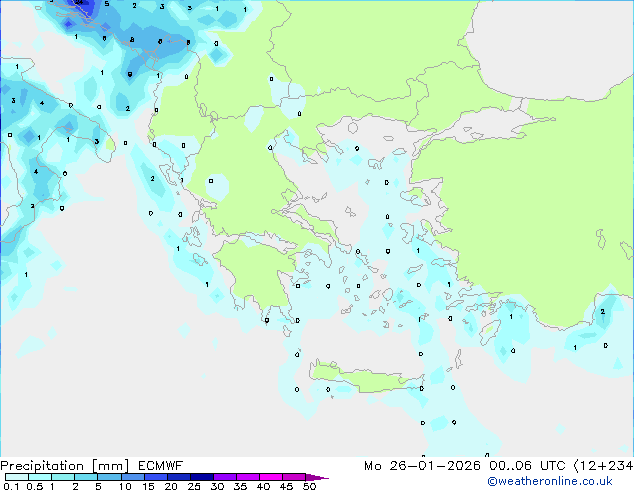
Task: Click the '25' legend scale label
Action: [x=194, y=486]
